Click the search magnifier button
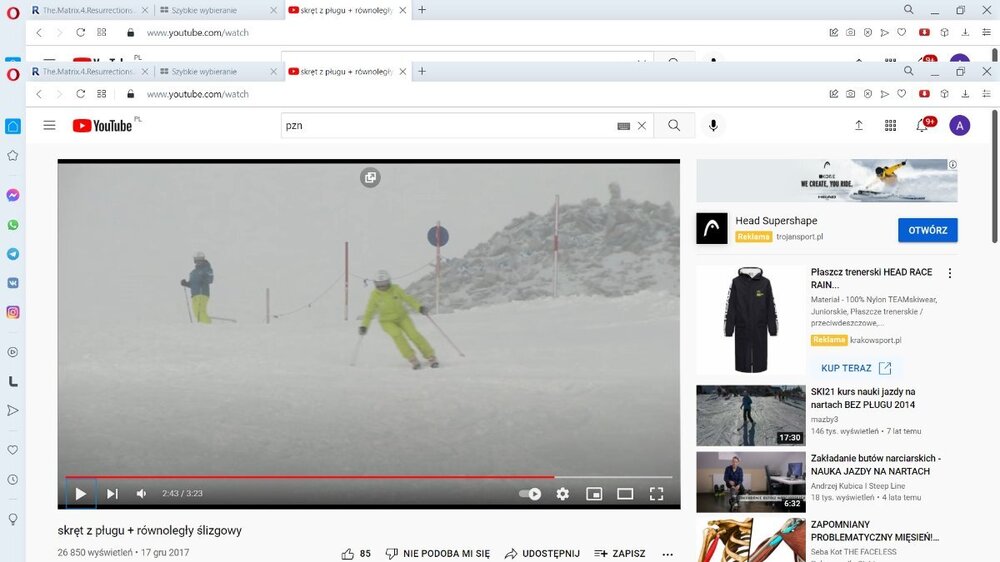The image size is (1000, 562). click(674, 125)
